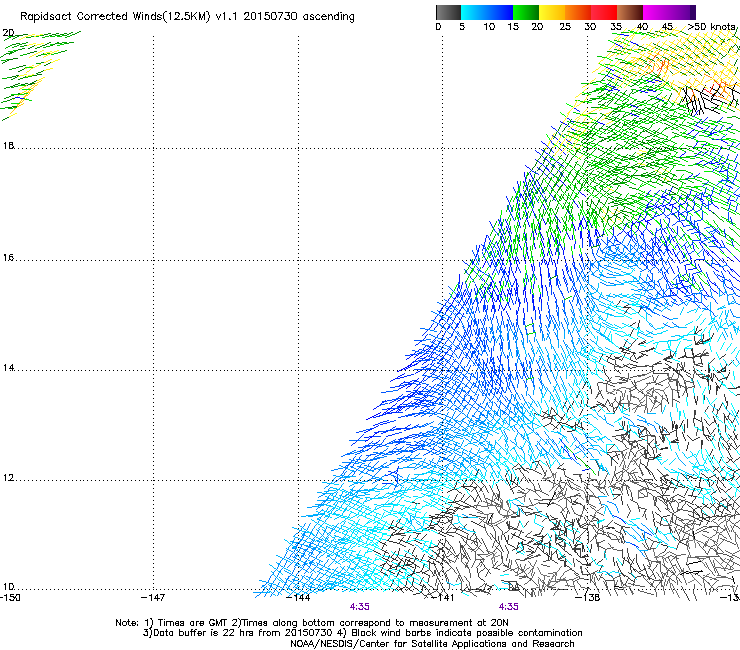The height and width of the screenshot is (650, 740).
Task: Click the legend value '35'
Action: pos(616,27)
